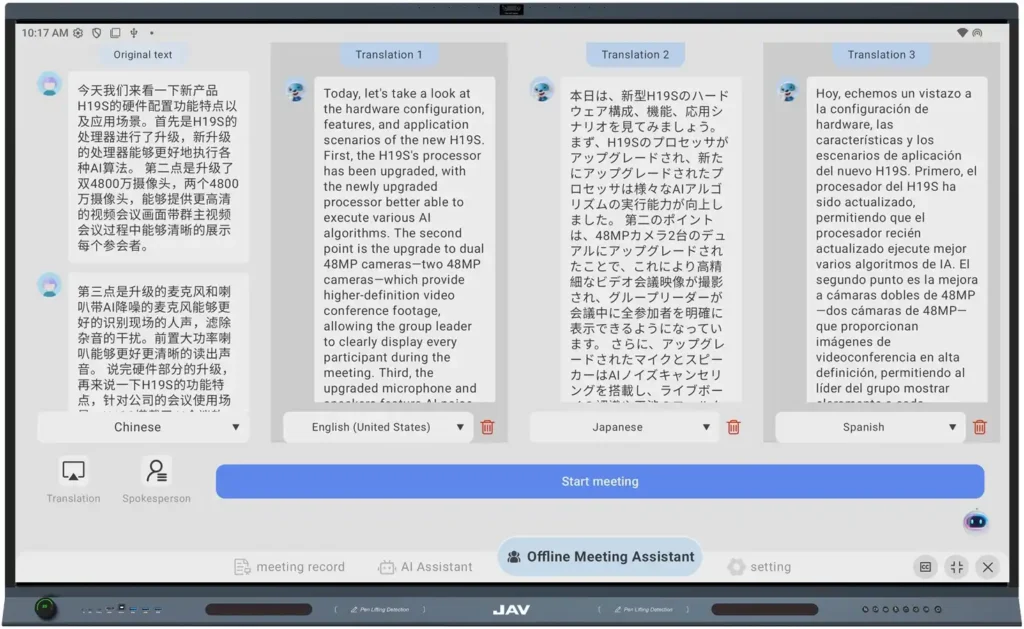Select the Offline Meeting Assistant tab
This screenshot has height=629, width=1024.
[x=600, y=556]
